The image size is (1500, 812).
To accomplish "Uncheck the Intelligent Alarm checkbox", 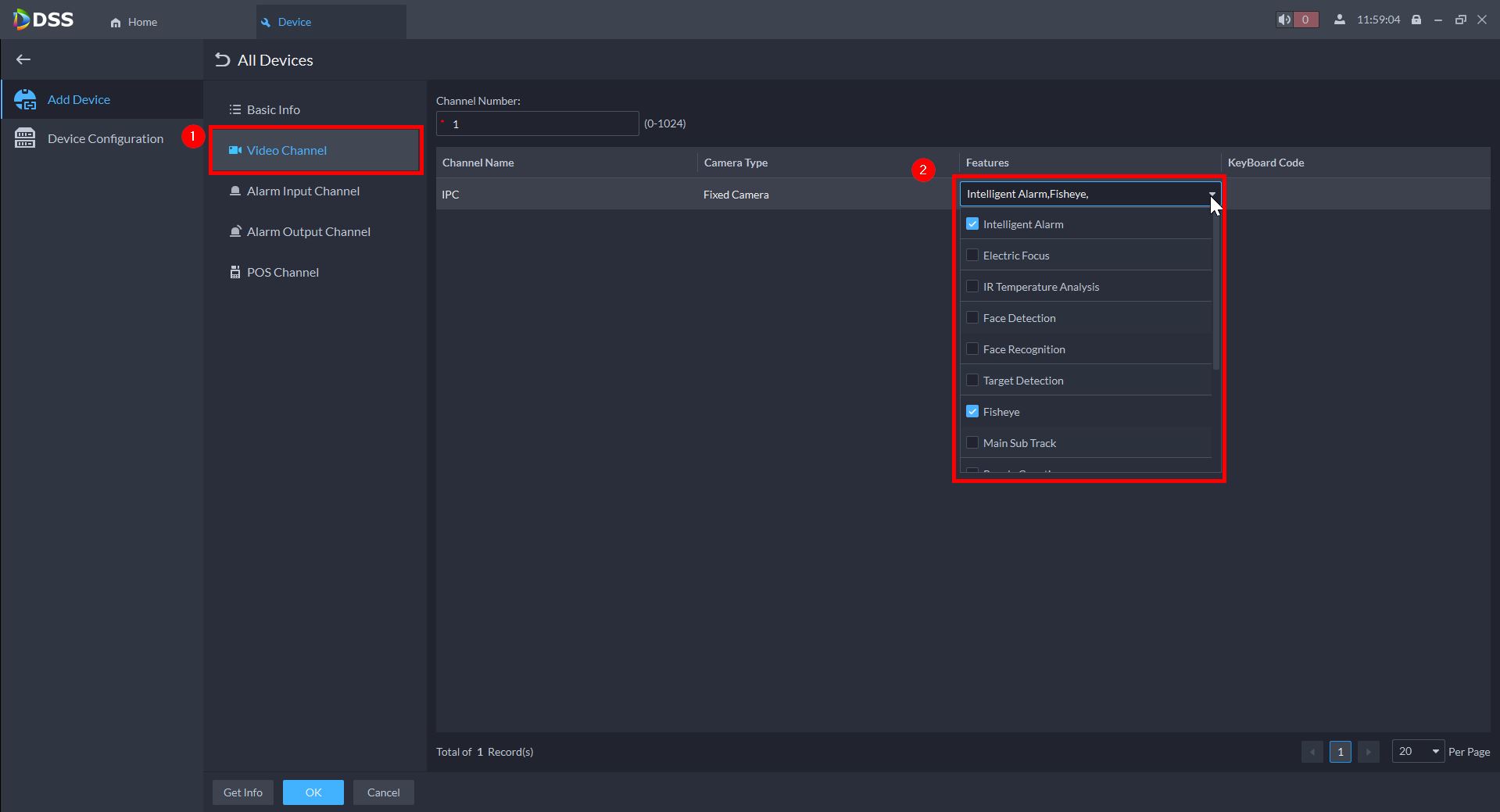I will tap(972, 224).
